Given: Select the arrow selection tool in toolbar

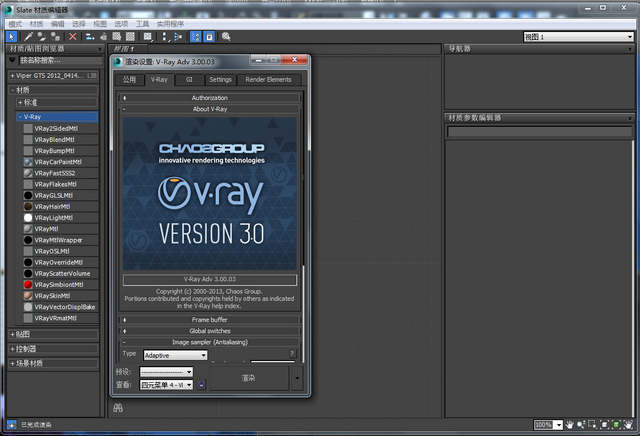Looking at the screenshot, I should [11, 37].
